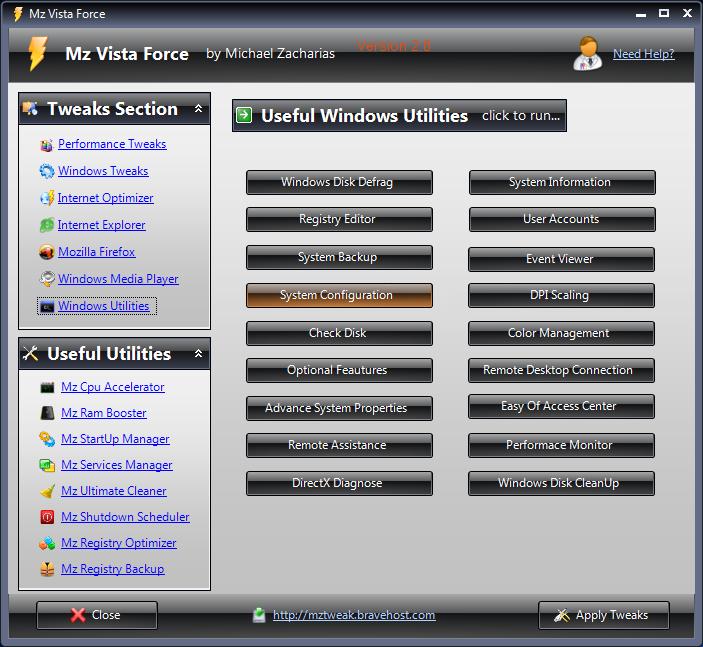
Task: Open the Performance Tweaks section
Action: pyautogui.click(x=112, y=144)
